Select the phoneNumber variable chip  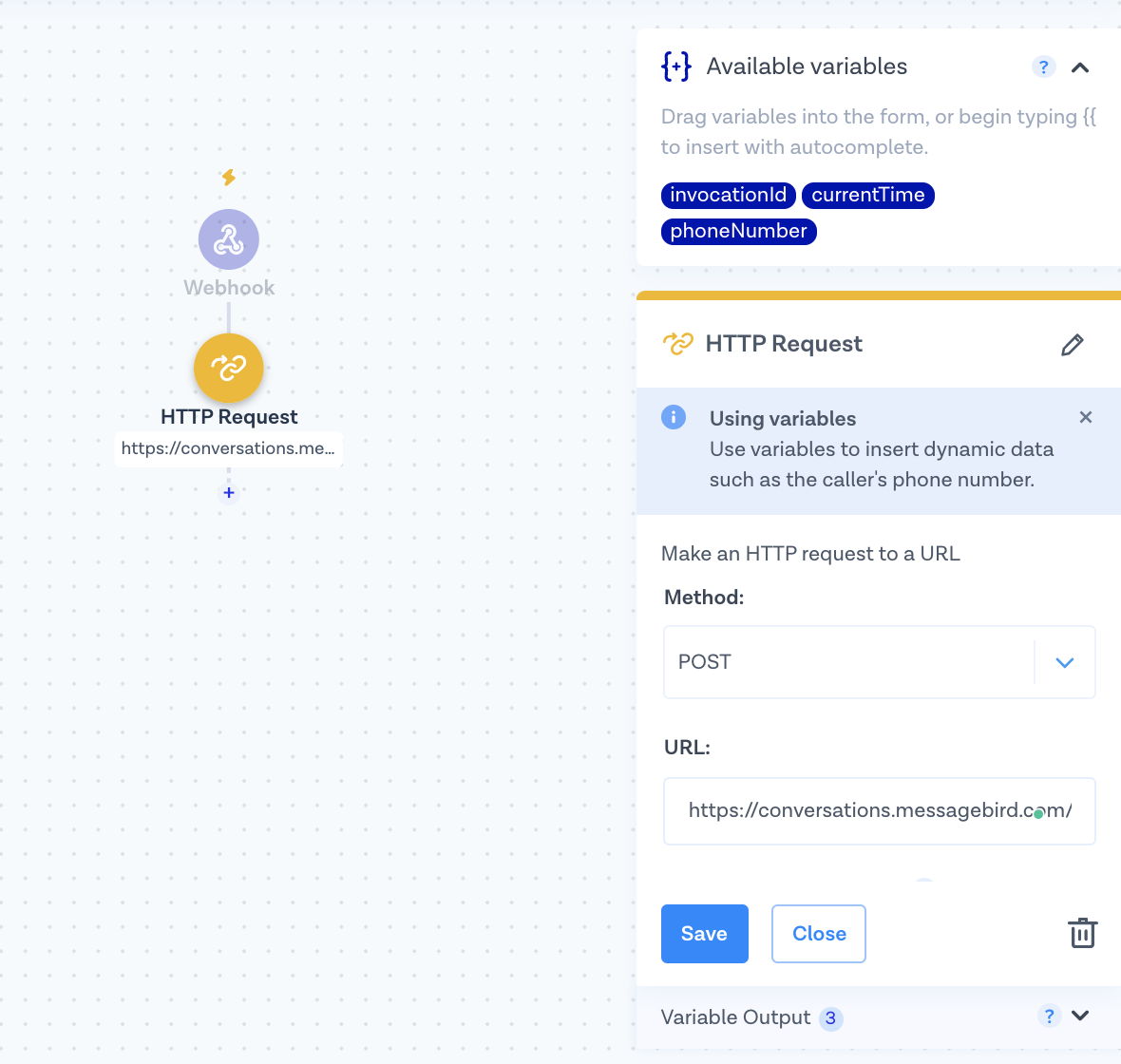click(738, 231)
